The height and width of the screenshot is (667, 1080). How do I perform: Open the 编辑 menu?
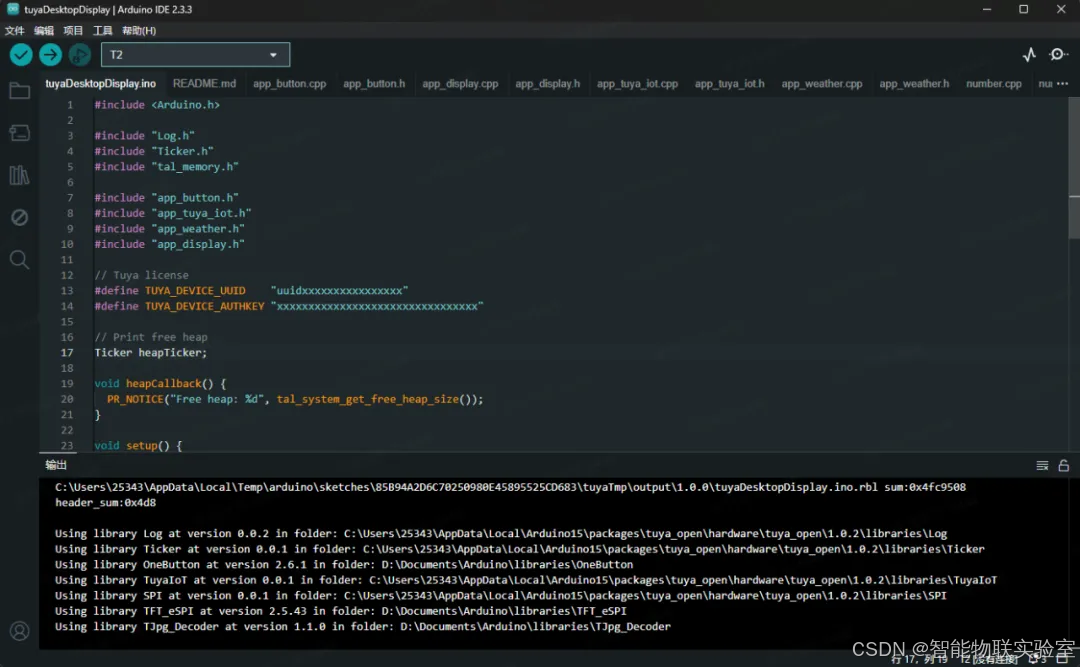point(43,30)
